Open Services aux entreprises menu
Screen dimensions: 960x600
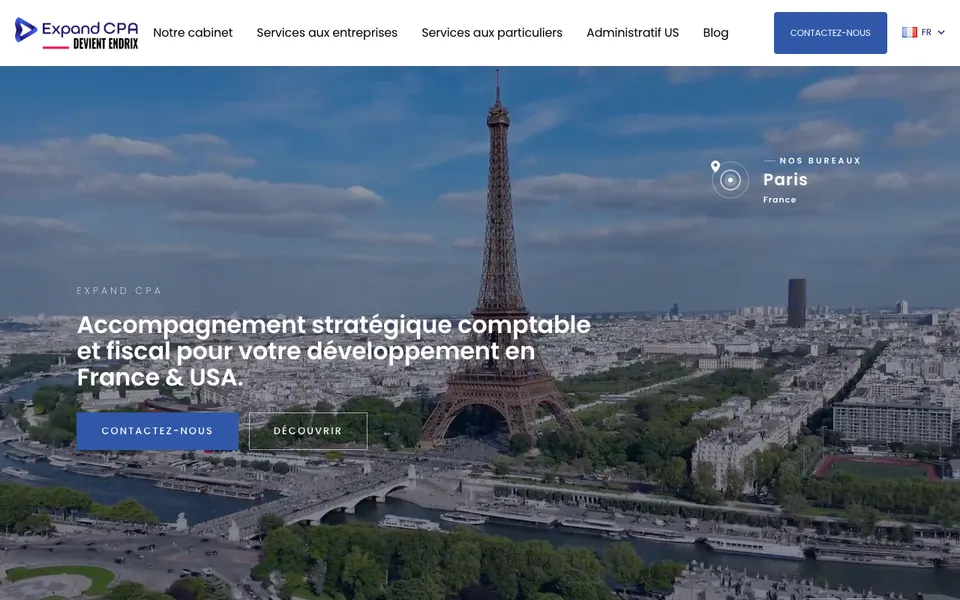[x=327, y=33]
